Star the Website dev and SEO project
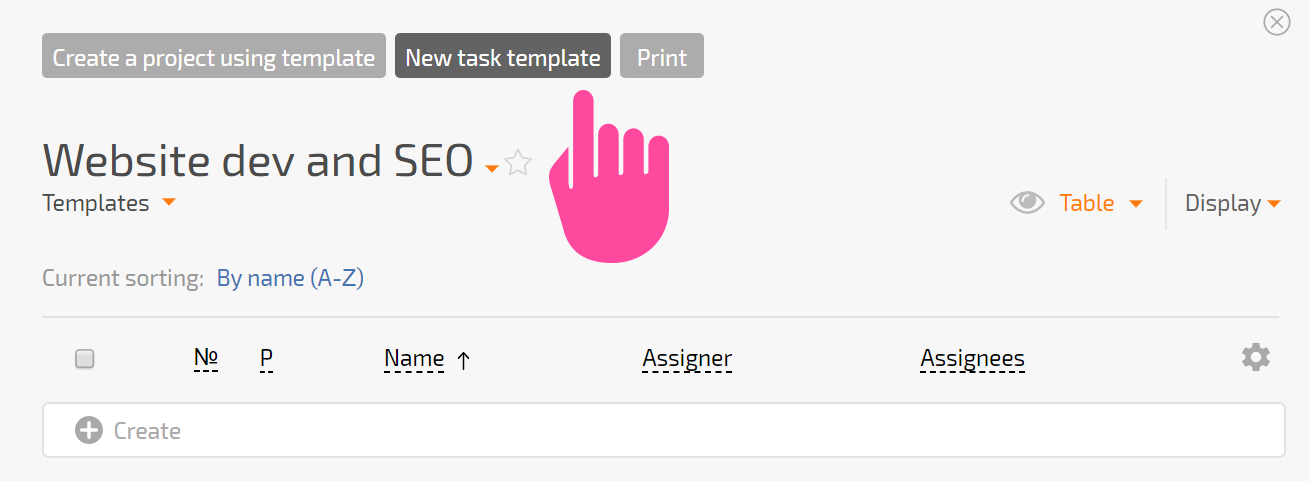The height and width of the screenshot is (481, 1309). pos(518,162)
